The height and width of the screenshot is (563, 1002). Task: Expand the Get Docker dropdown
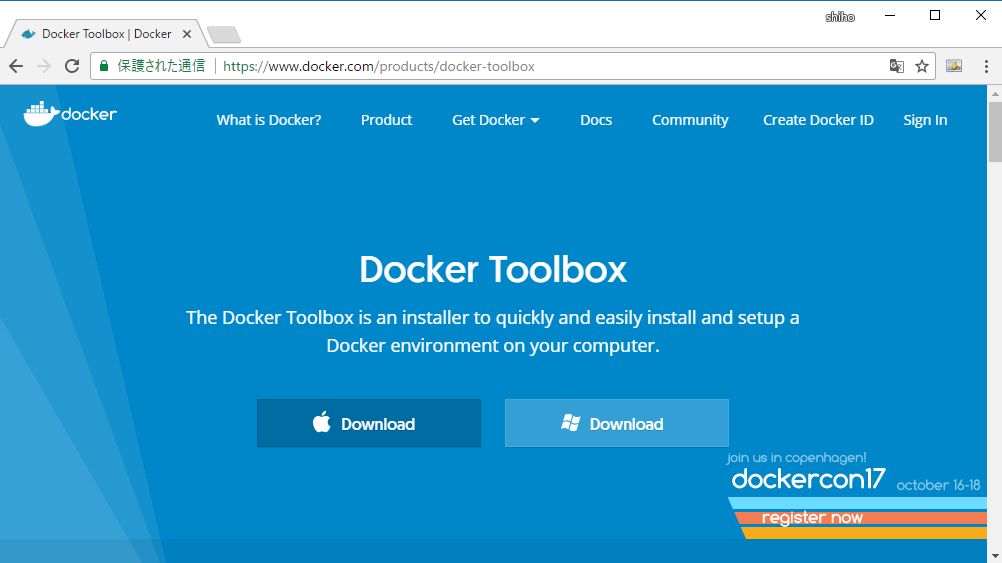pyautogui.click(x=496, y=120)
